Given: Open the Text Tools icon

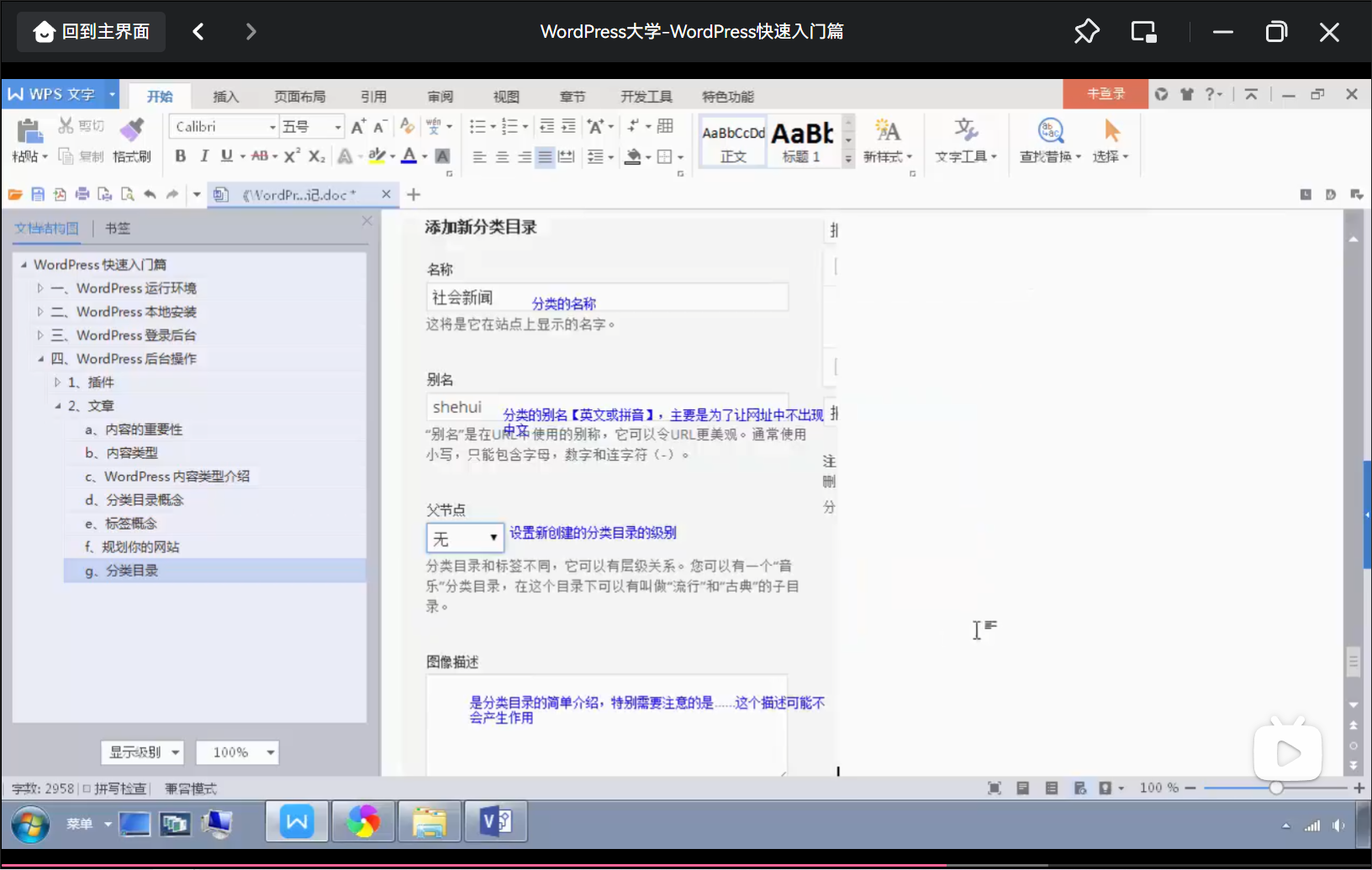Looking at the screenshot, I should point(966,130).
